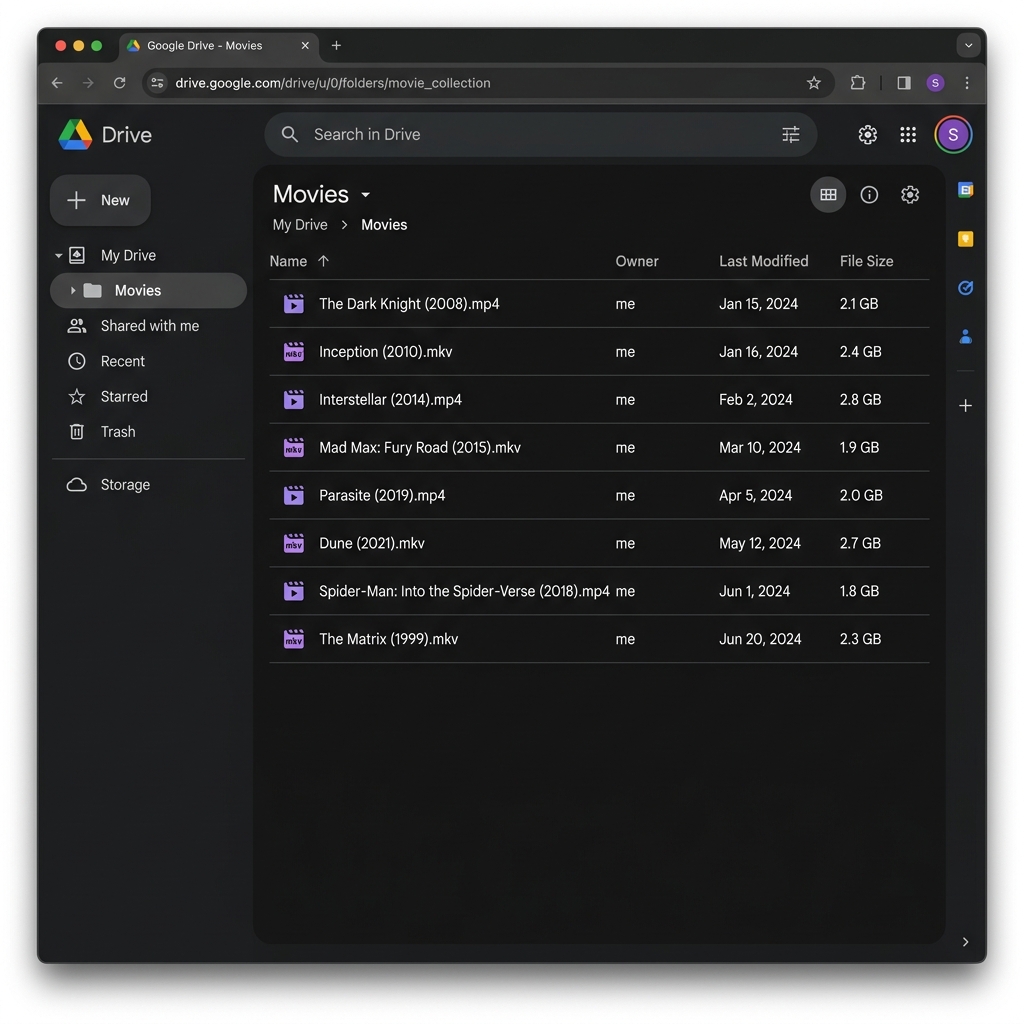Toggle the browser side panel
The image size is (1024, 1024).
coord(903,83)
